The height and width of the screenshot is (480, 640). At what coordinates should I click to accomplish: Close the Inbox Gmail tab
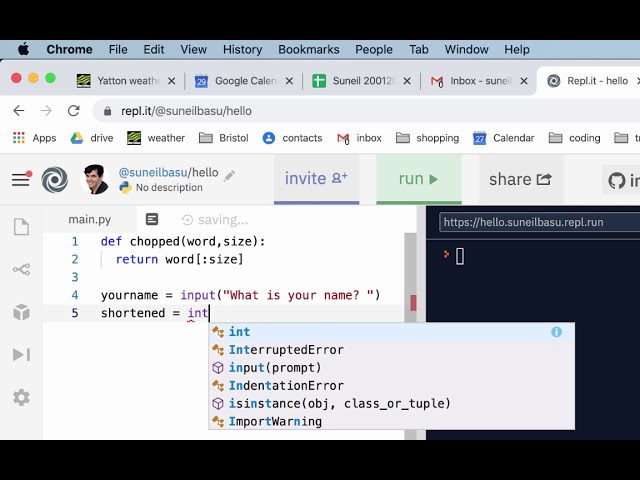click(x=524, y=81)
